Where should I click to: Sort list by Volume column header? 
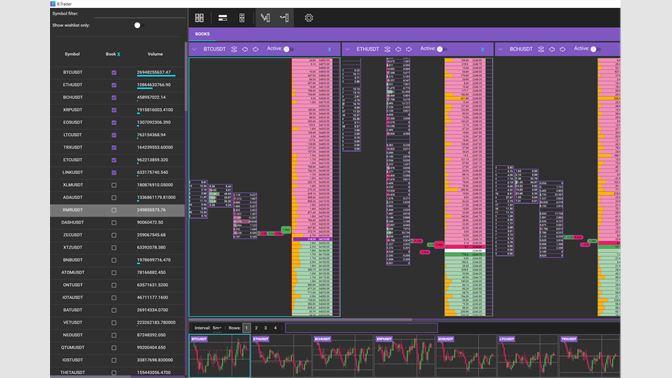click(155, 54)
